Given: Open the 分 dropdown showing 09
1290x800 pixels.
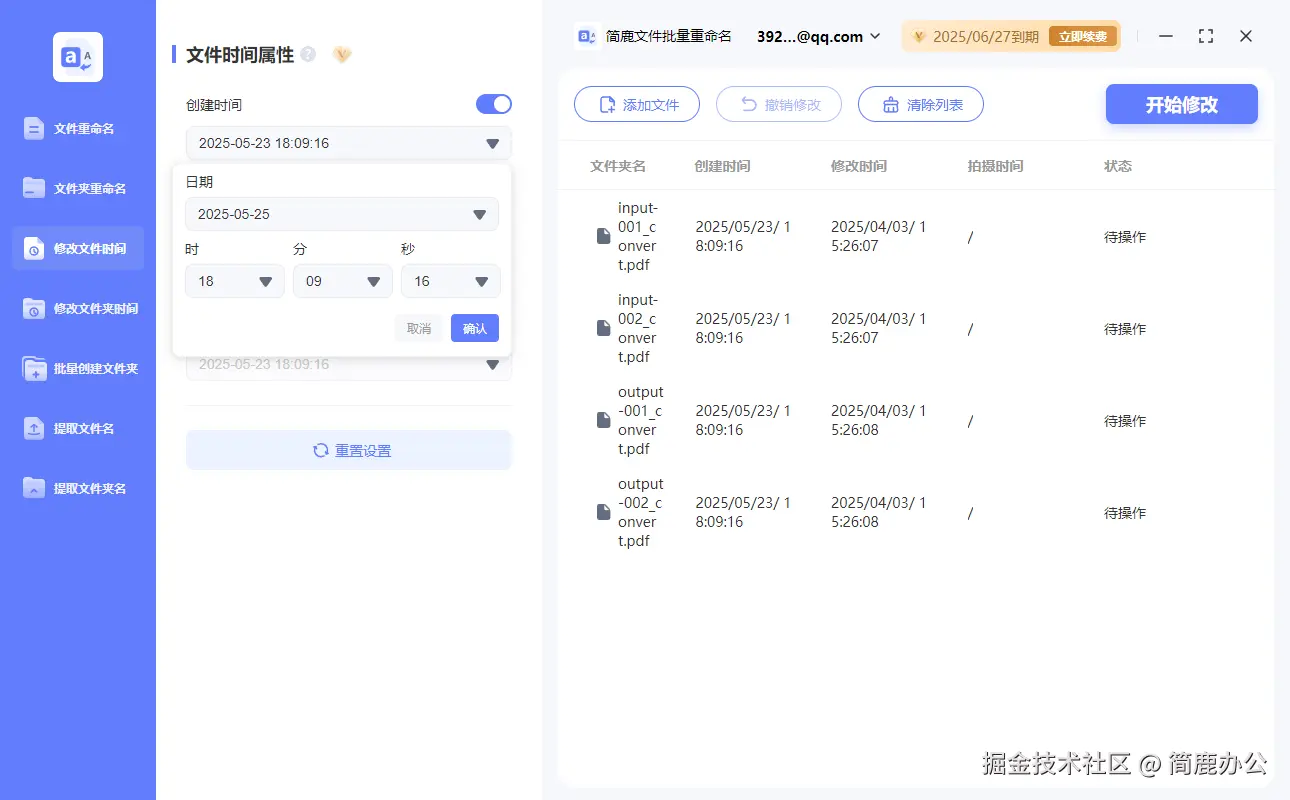Looking at the screenshot, I should click(x=343, y=281).
